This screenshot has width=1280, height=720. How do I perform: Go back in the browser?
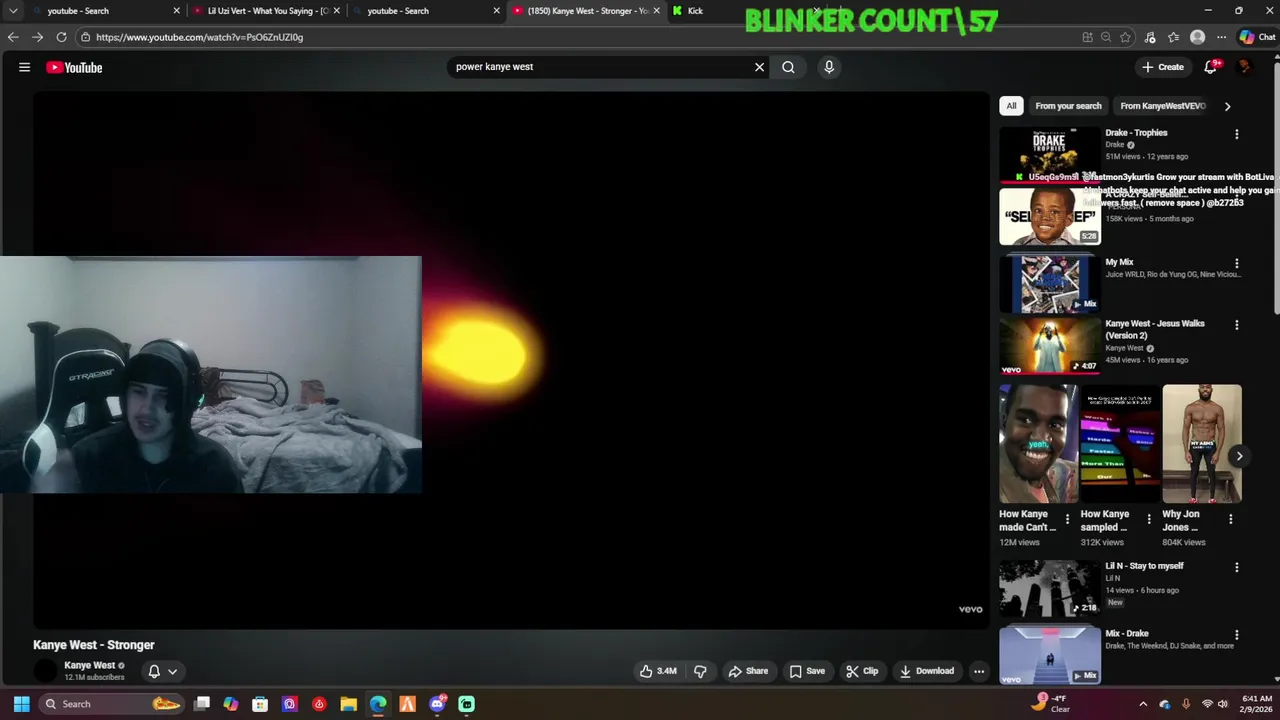click(x=13, y=37)
